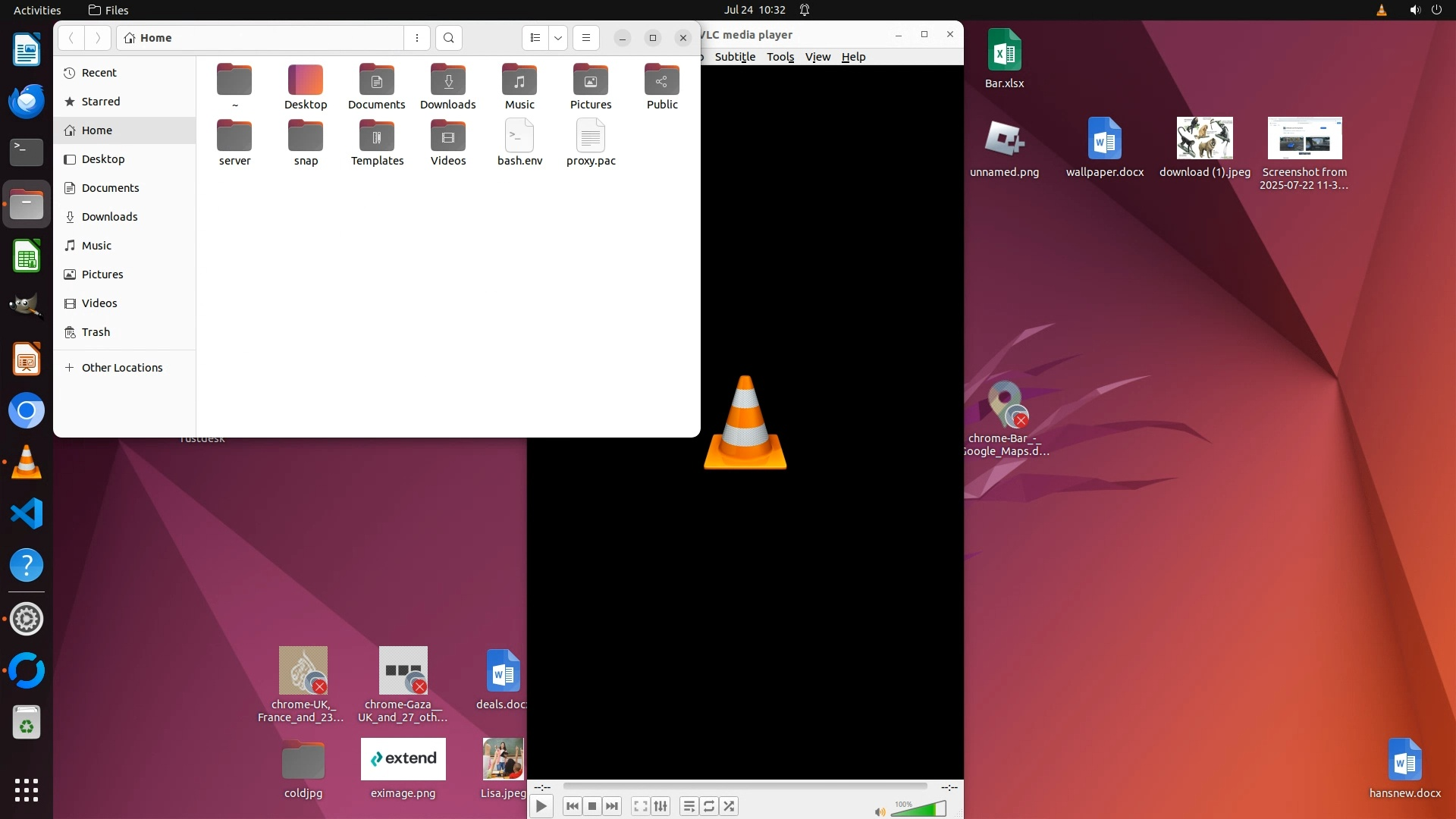This screenshot has width=1456, height=819.
Task: Enable random shuffle in VLC
Action: (x=729, y=806)
